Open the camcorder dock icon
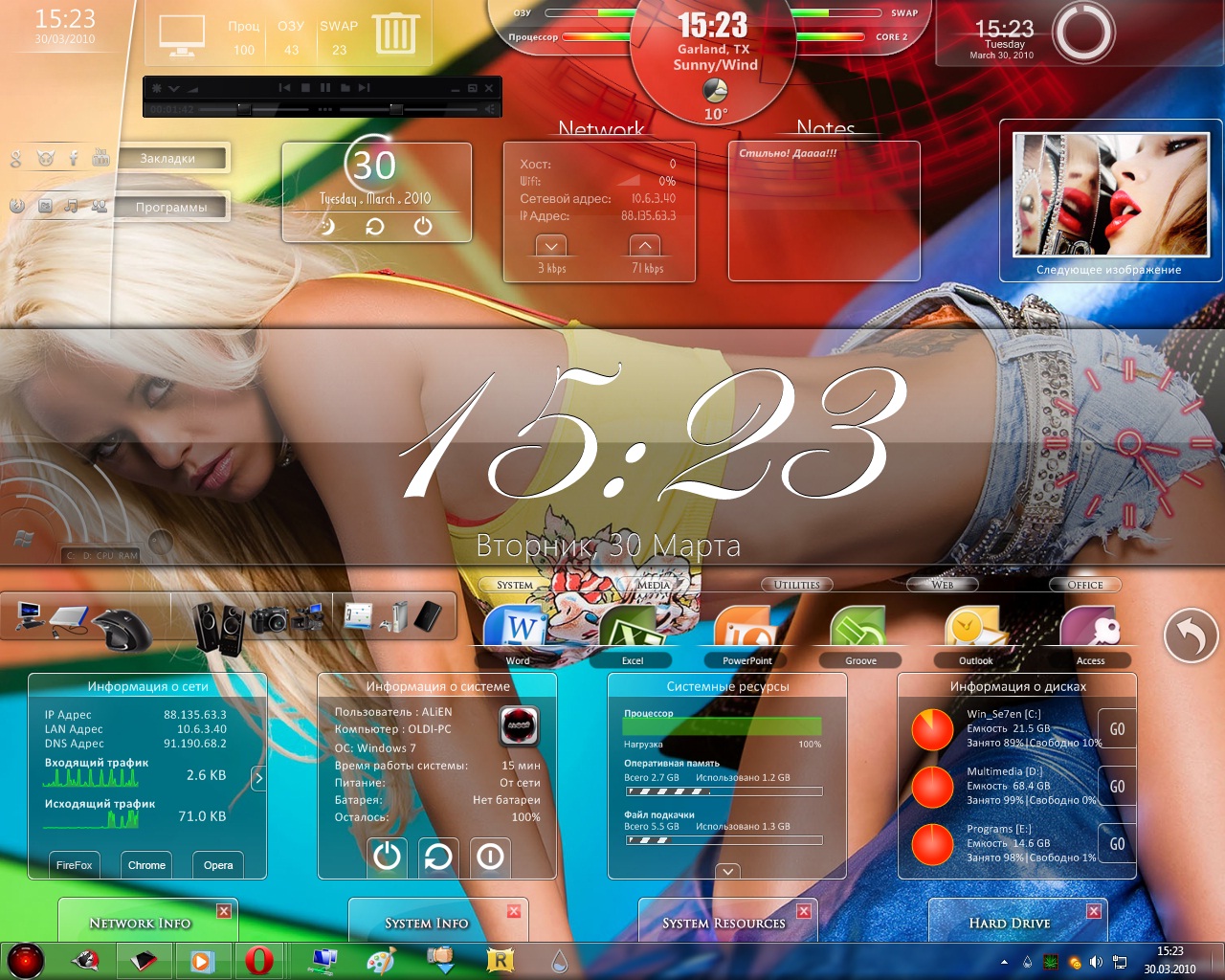Image resolution: width=1225 pixels, height=980 pixels. point(308,618)
